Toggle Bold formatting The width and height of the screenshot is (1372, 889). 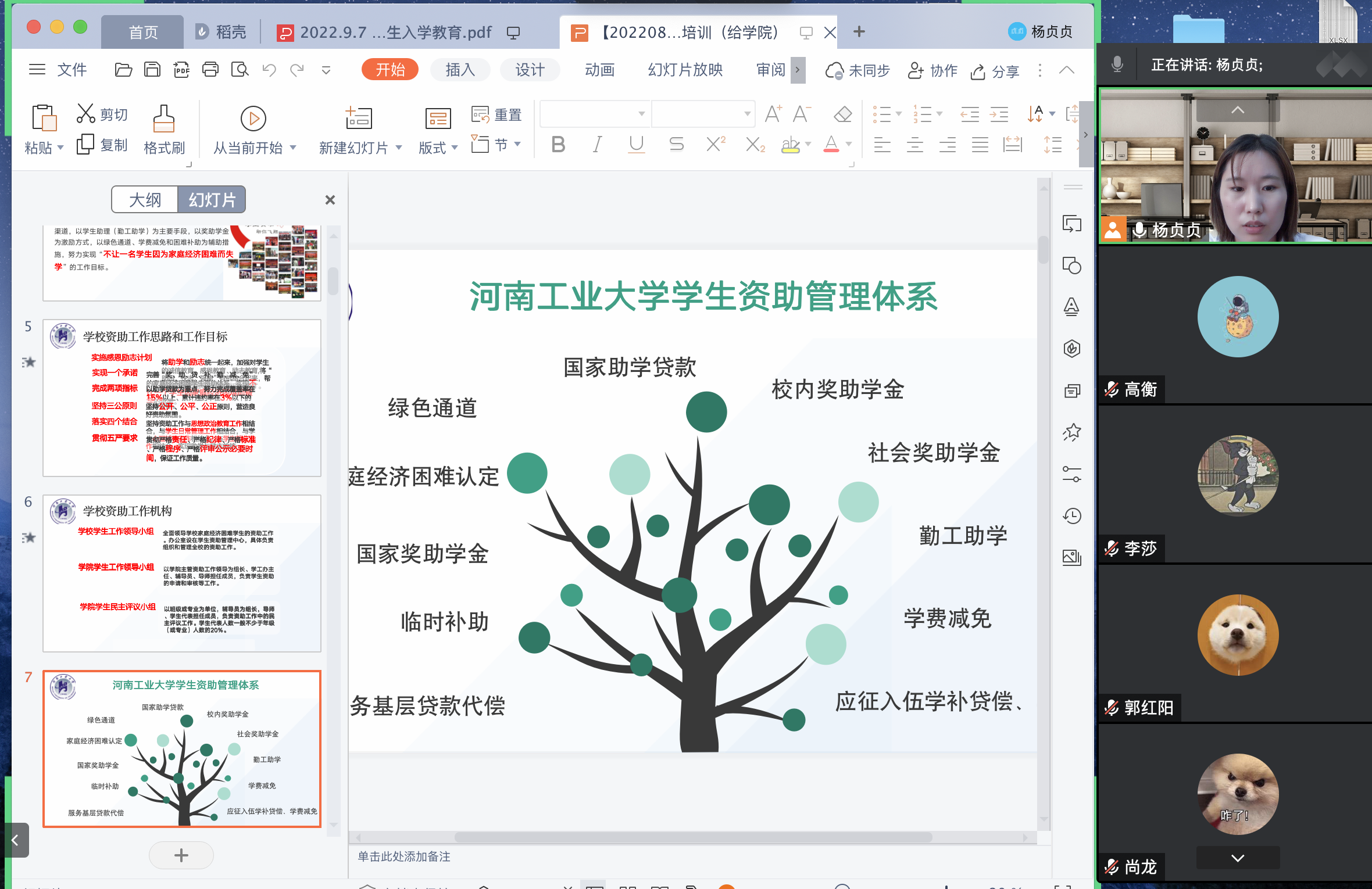558,144
